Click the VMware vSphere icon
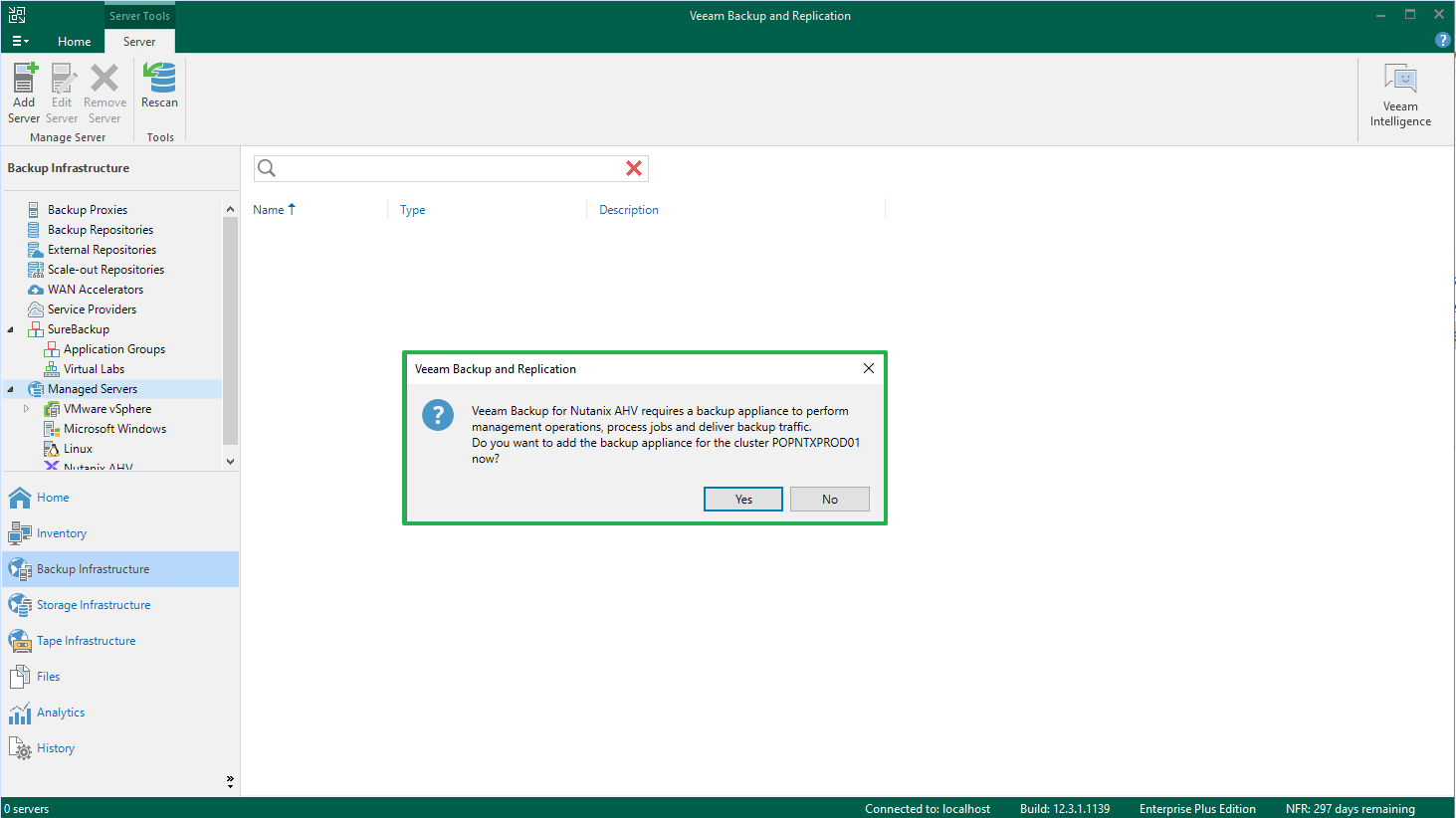This screenshot has height=818, width=1456. click(x=52, y=409)
